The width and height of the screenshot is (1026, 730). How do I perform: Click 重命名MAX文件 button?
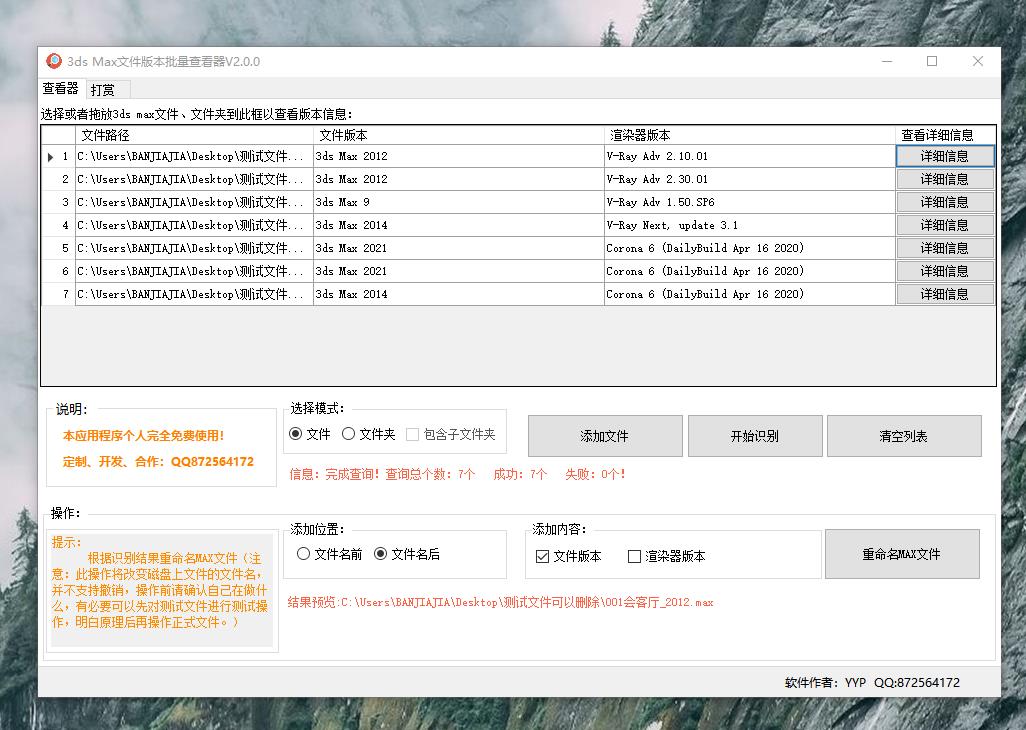(x=902, y=554)
